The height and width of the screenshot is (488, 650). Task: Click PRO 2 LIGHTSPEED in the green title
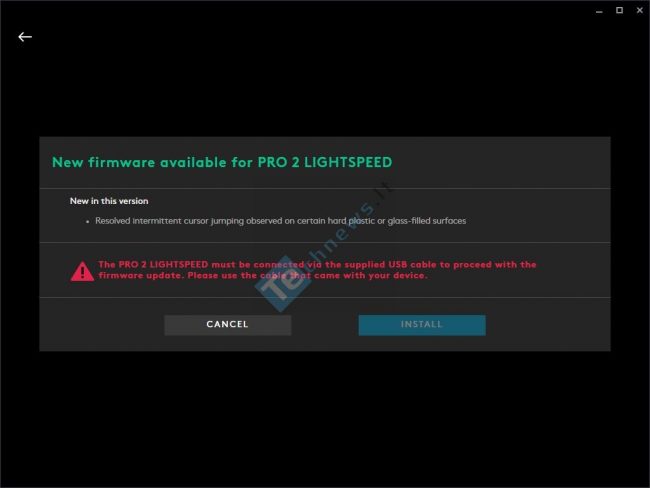(x=325, y=162)
